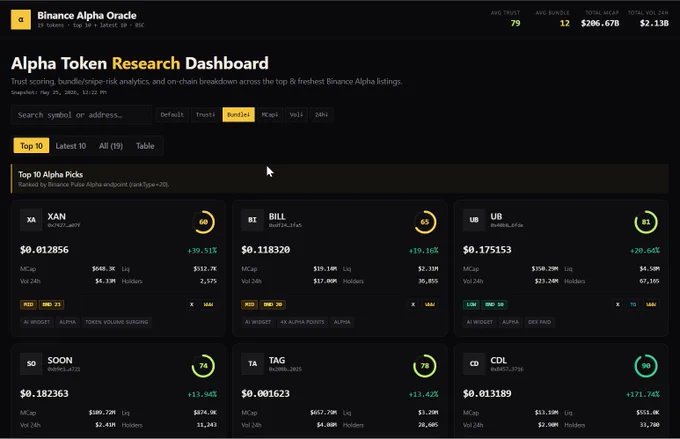Click BILL's BND 20 badge
Screen dimensions: 680x439
[x=273, y=305]
